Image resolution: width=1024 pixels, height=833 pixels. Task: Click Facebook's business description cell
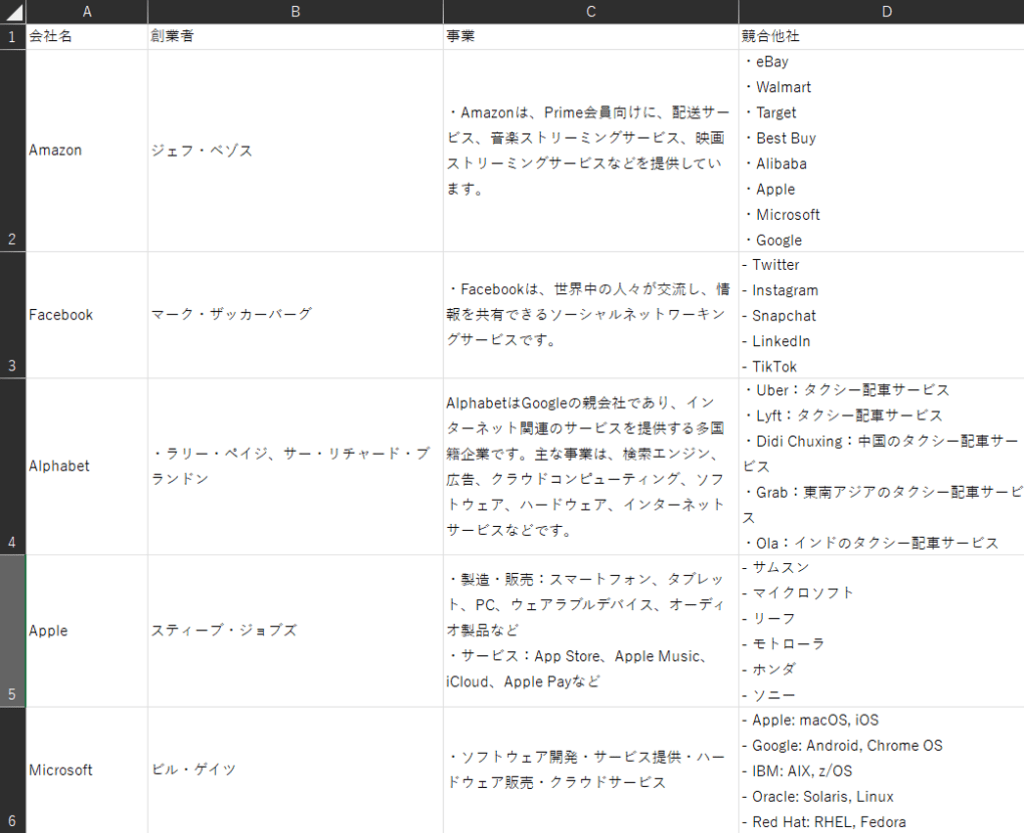590,314
